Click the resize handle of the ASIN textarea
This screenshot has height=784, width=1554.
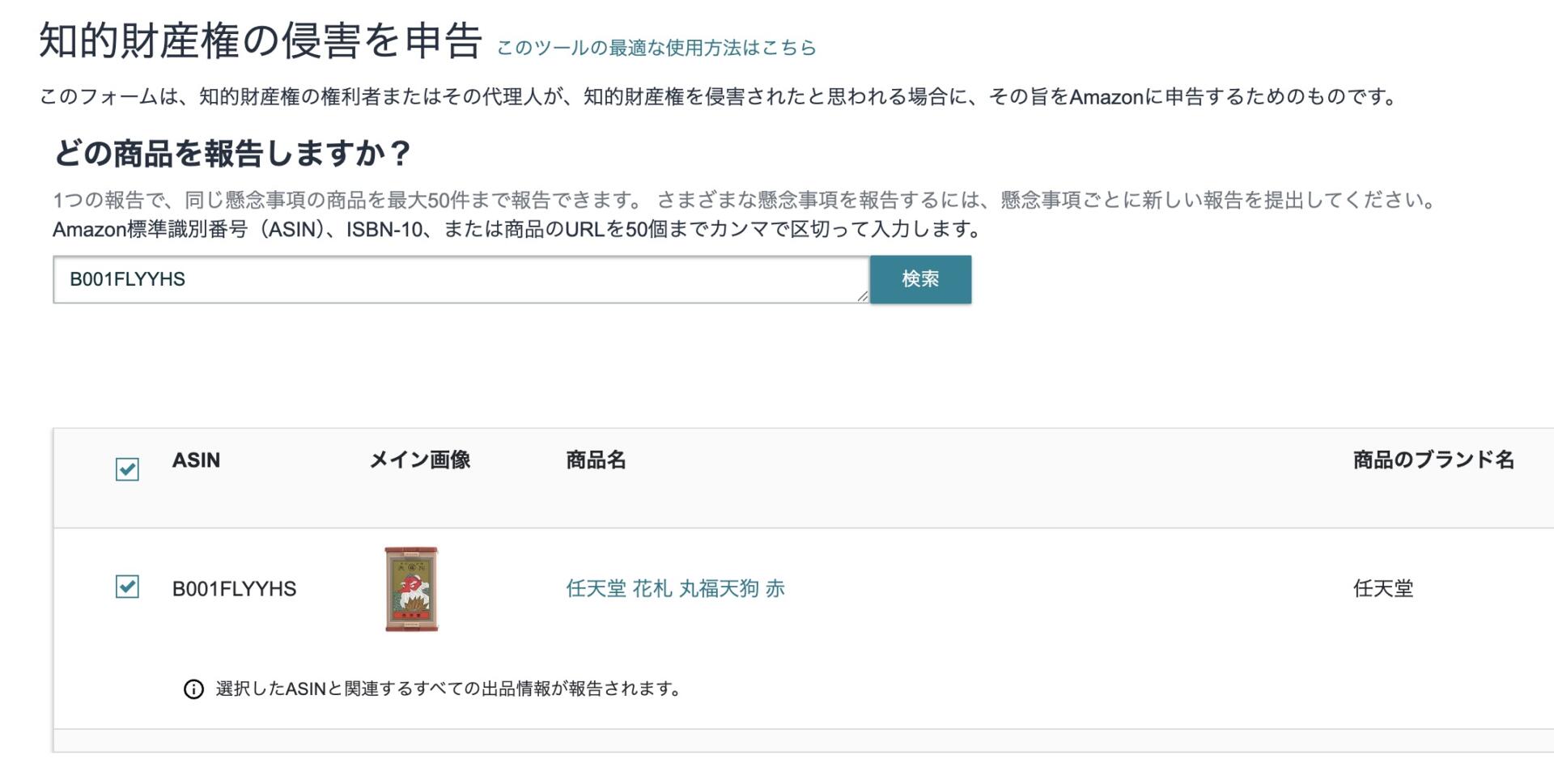[x=862, y=297]
